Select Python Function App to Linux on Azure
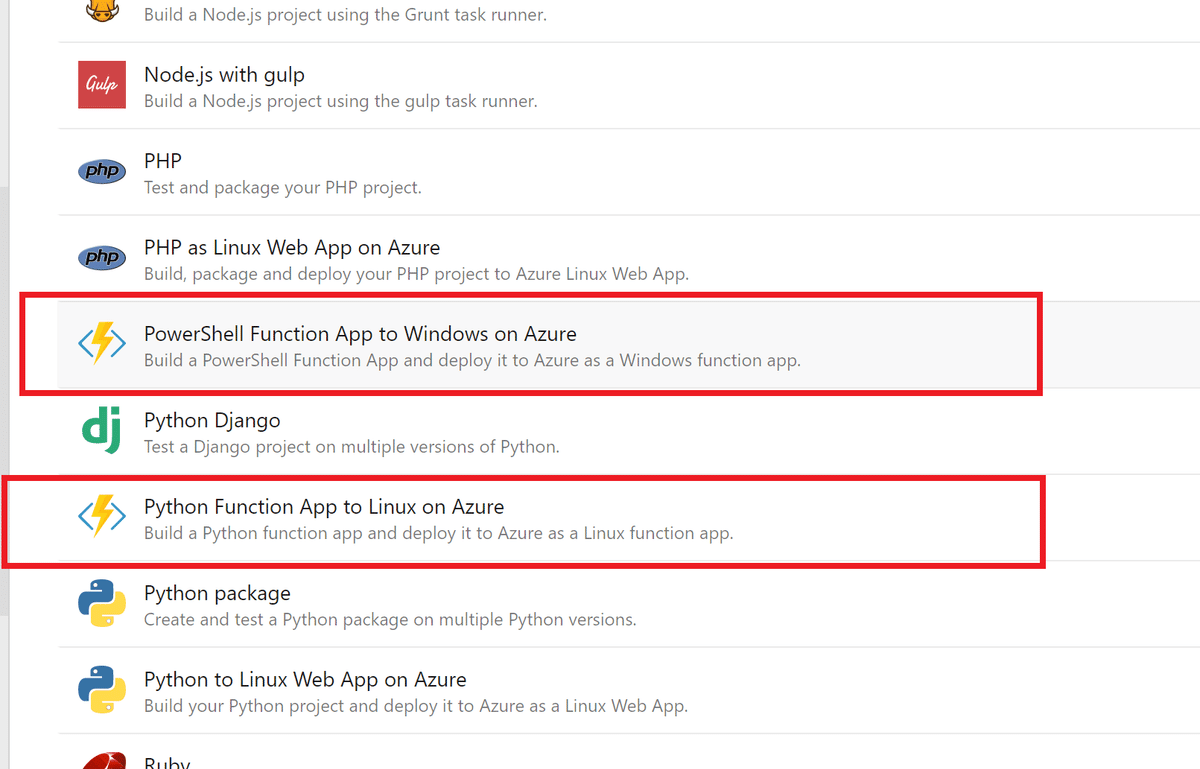Screen dimensions: 1200x769 [324, 507]
